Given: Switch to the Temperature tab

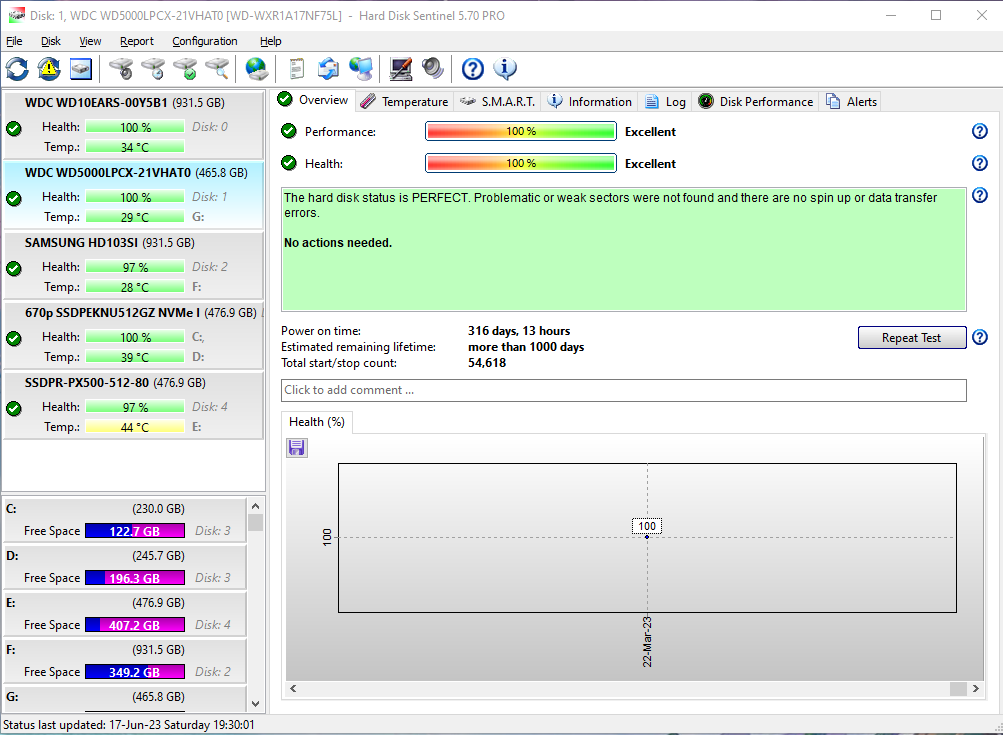Looking at the screenshot, I should (404, 102).
